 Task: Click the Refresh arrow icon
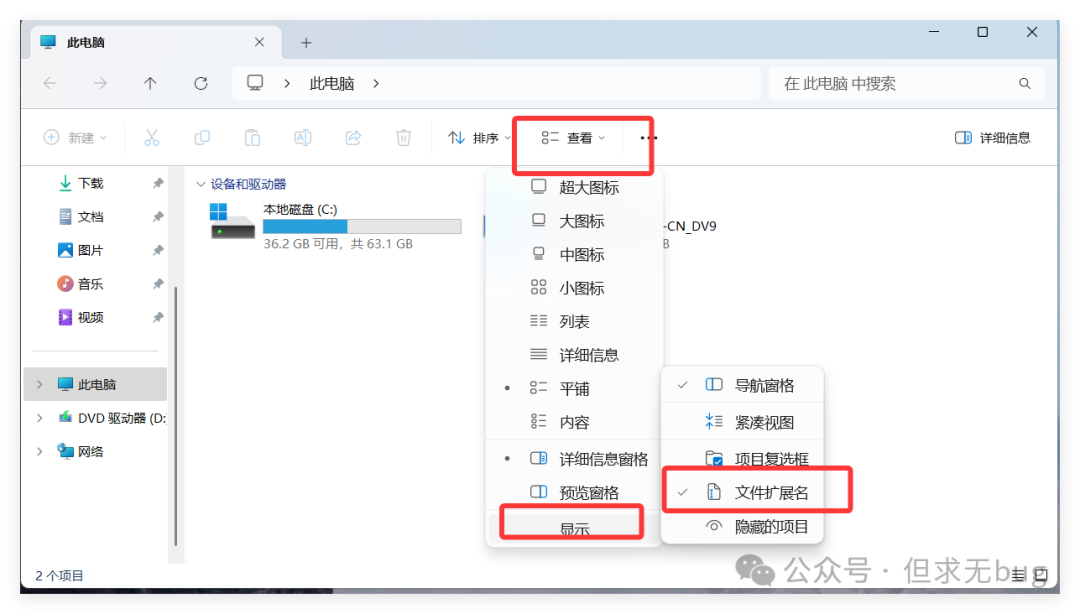201,84
